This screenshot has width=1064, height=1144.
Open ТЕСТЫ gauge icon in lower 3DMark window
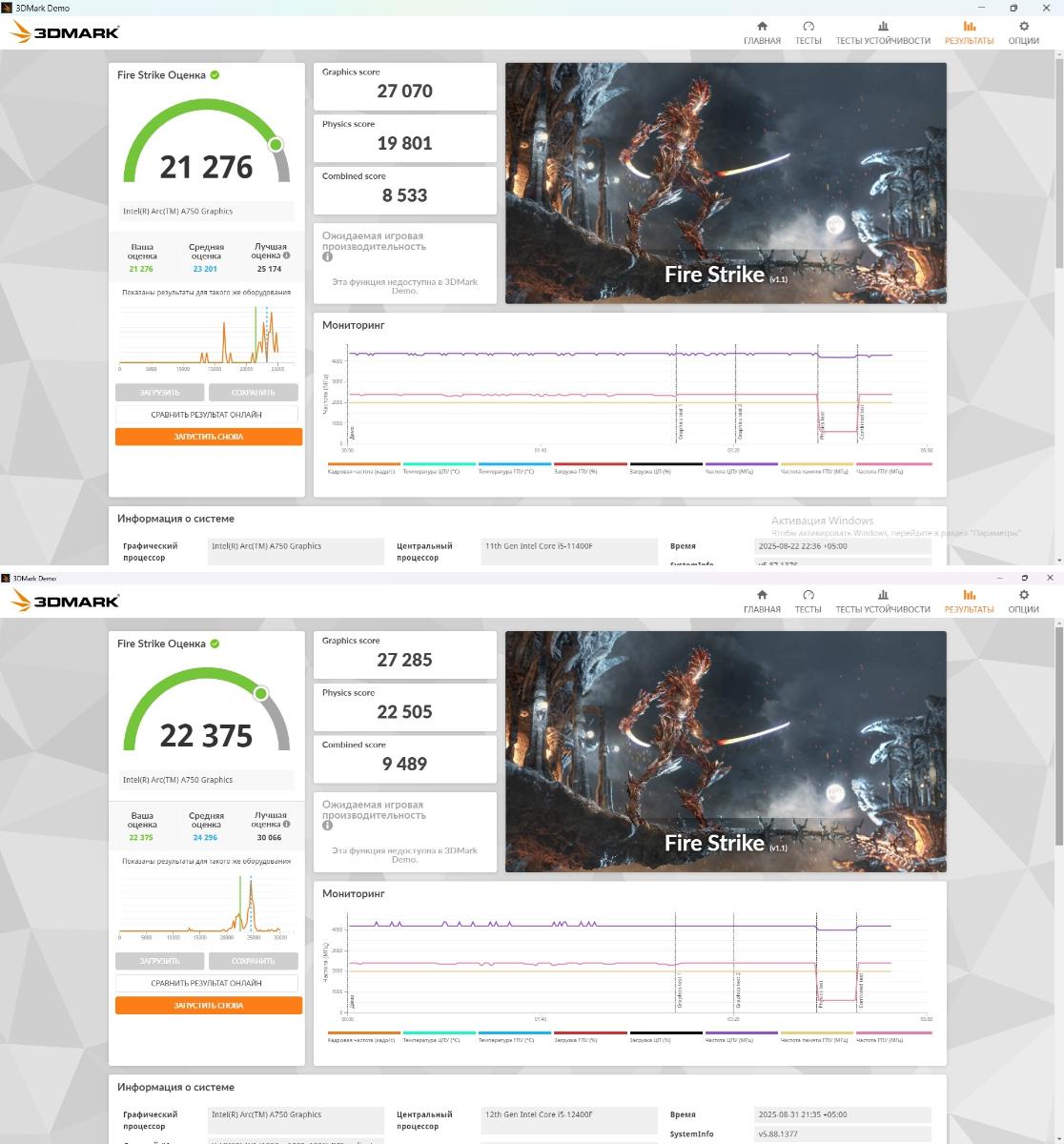[808, 595]
